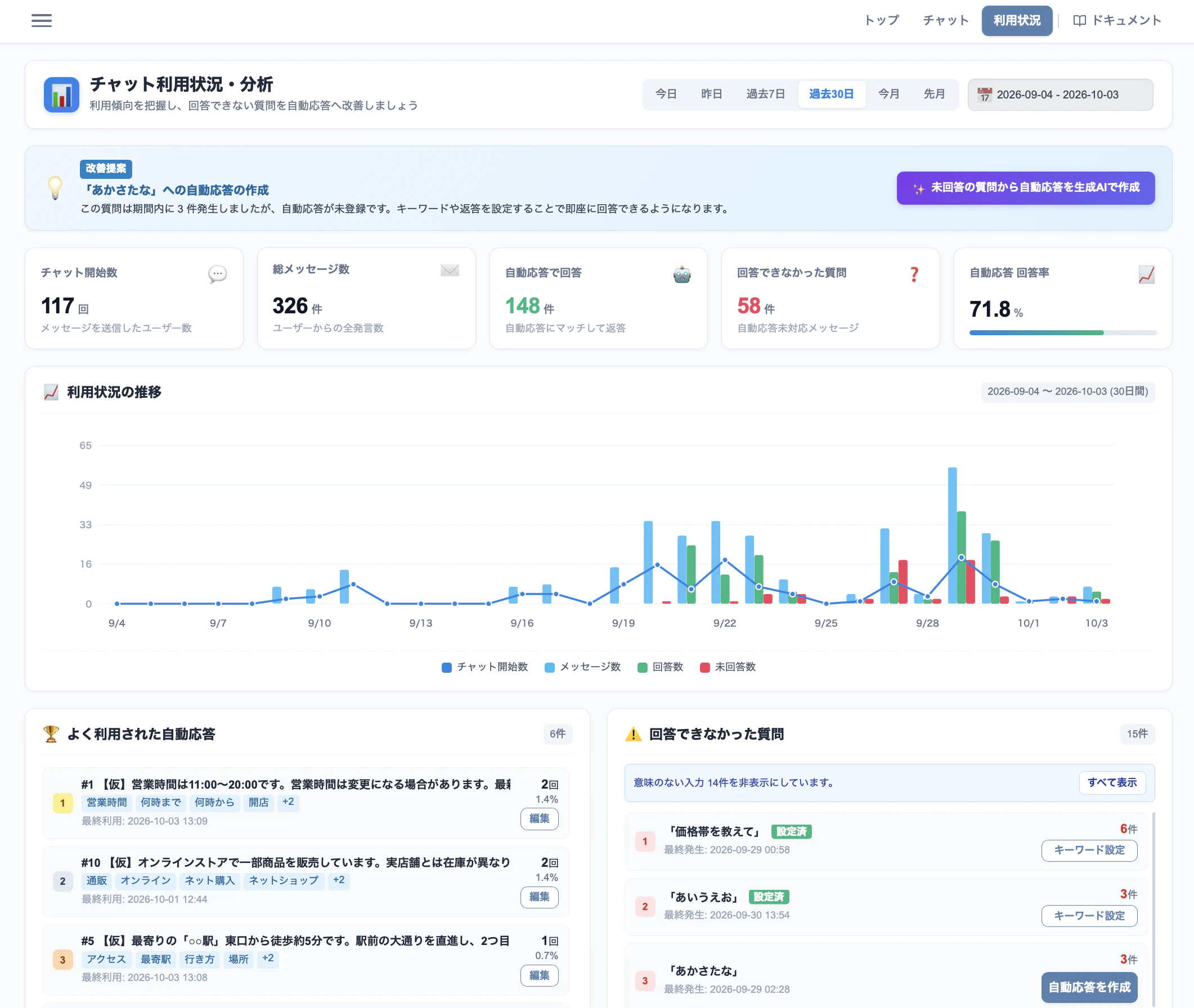Go to トップ in navigation
This screenshot has height=1008, width=1194.
[x=881, y=21]
